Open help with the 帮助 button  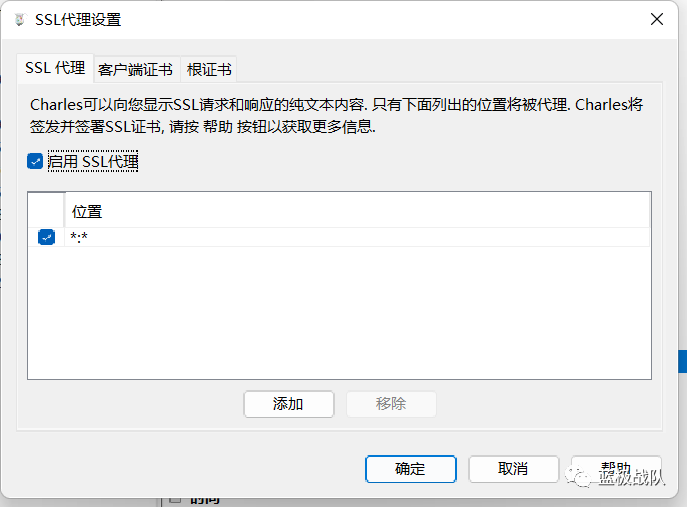point(616,469)
